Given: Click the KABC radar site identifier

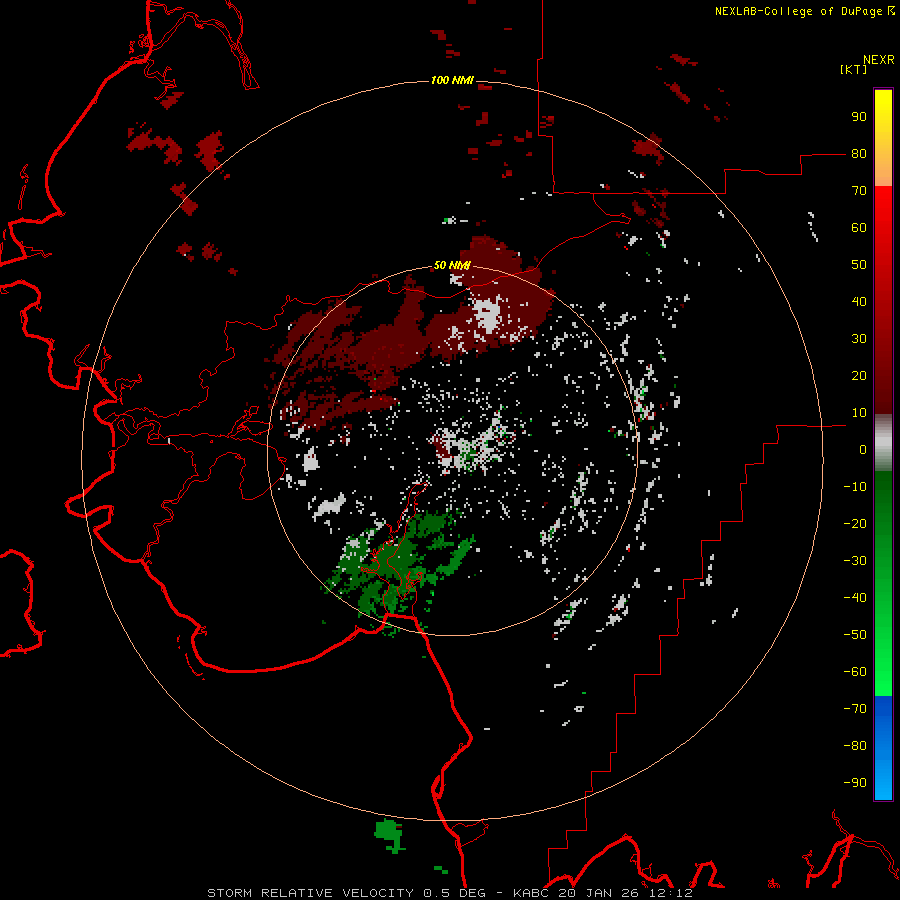Looking at the screenshot, I should pos(533,893).
